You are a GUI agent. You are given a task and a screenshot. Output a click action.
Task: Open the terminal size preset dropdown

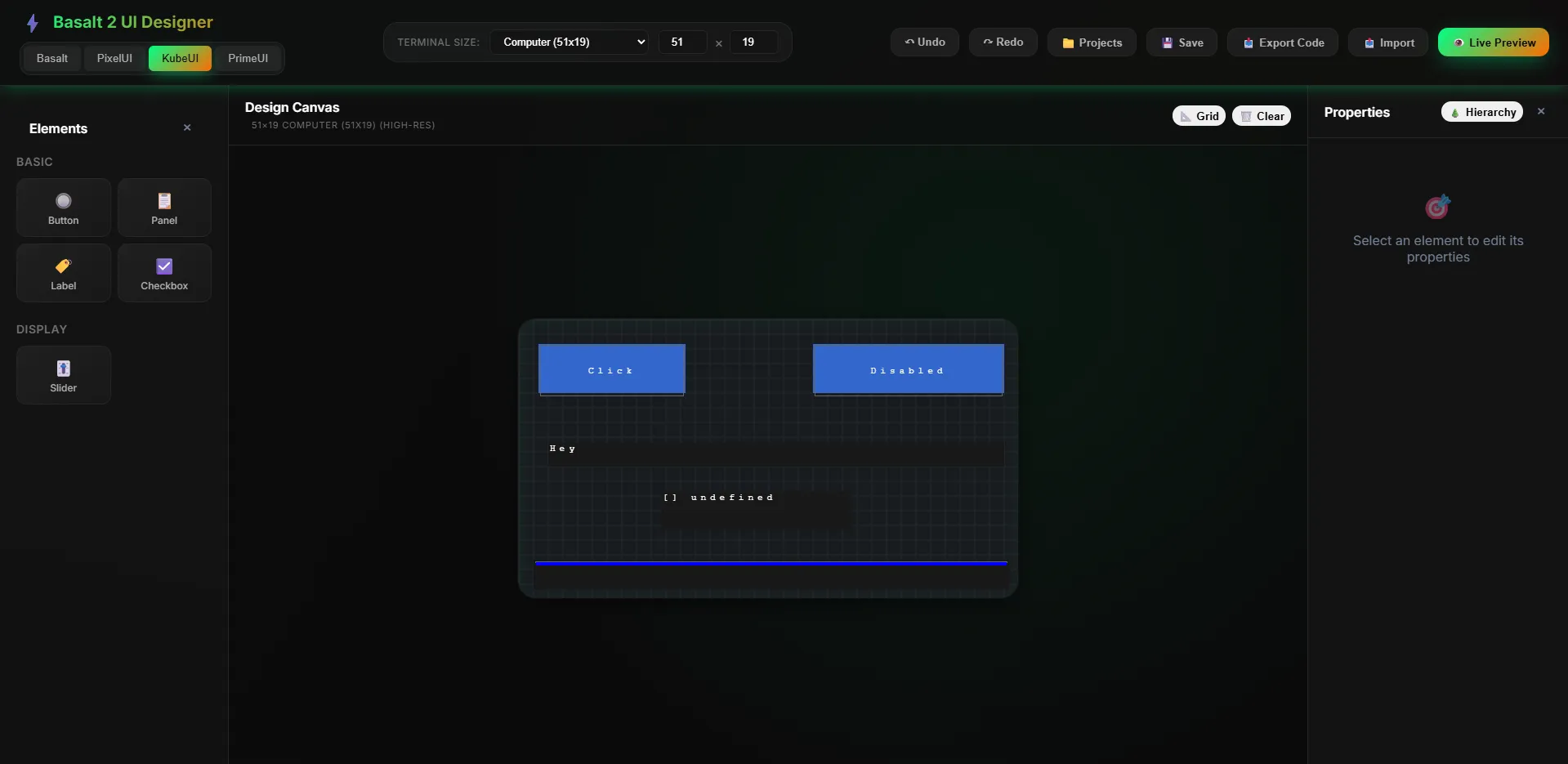(570, 42)
